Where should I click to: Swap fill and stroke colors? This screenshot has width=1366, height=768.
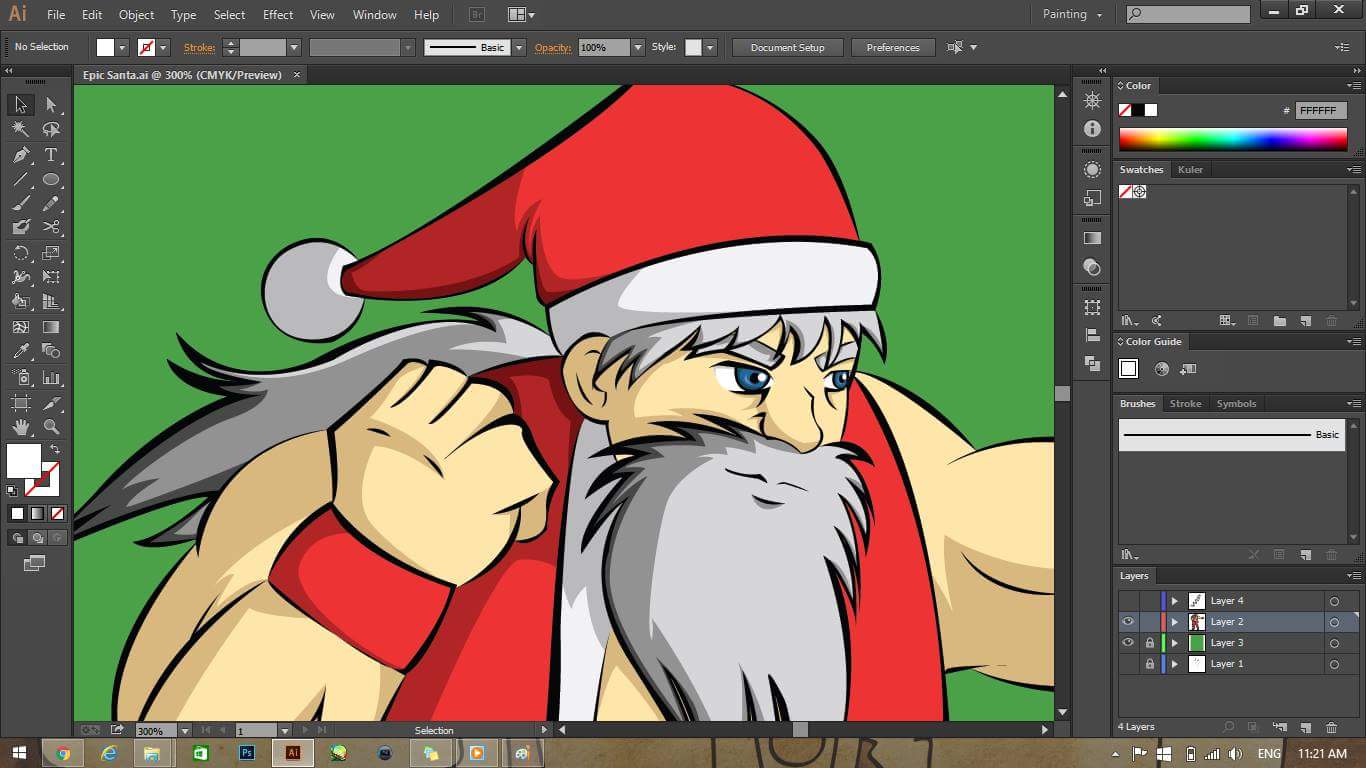54,450
